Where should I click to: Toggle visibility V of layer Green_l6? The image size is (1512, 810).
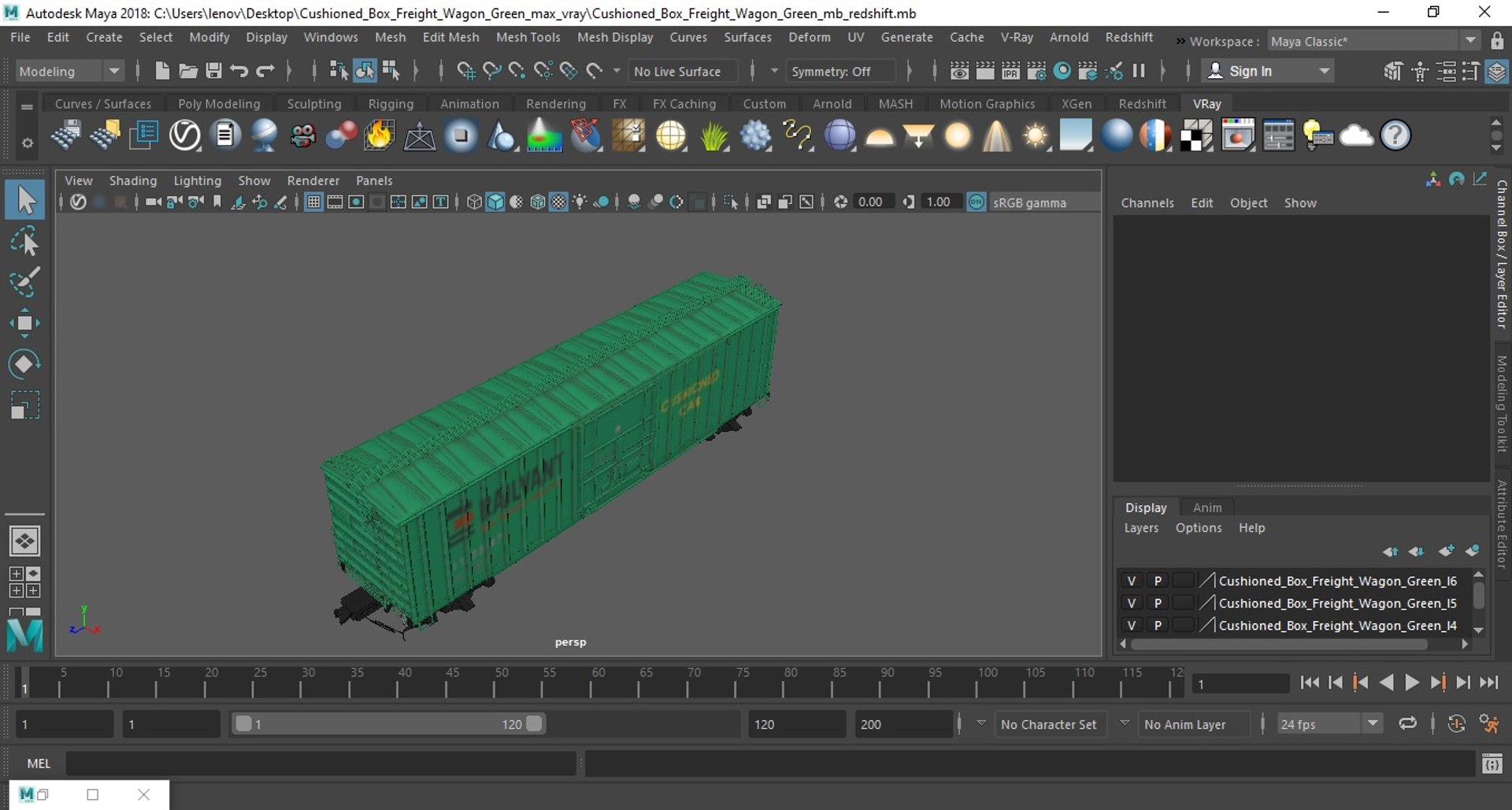click(x=1132, y=581)
